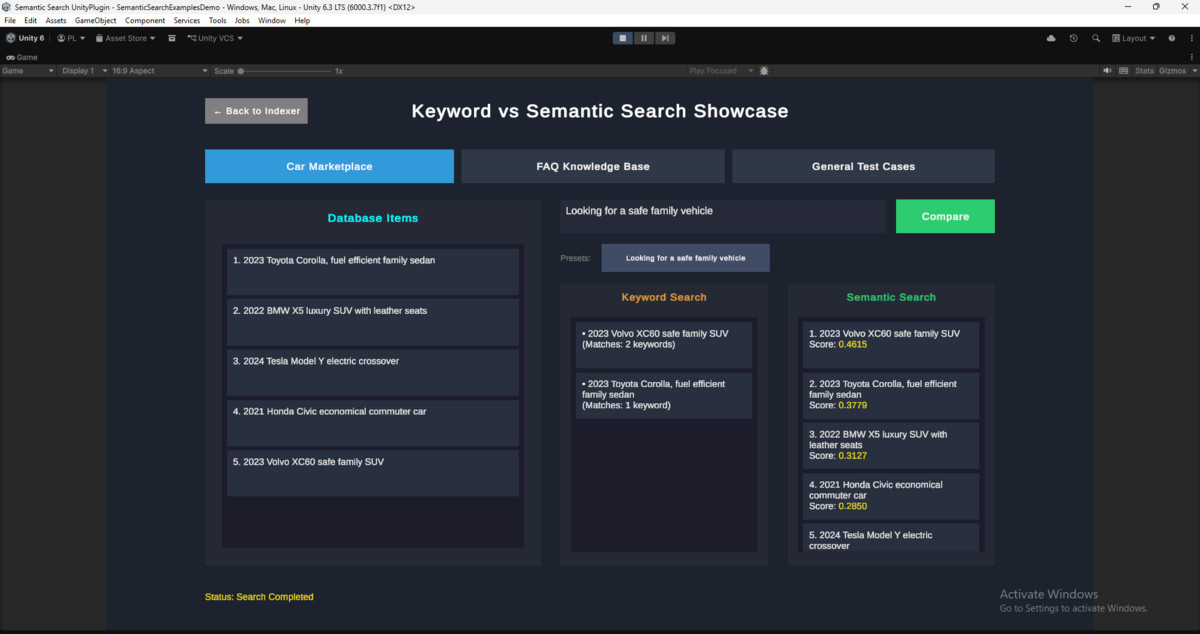Viewport: 1200px width, 634px height.
Task: Toggle the Stats overlay
Action: pyautogui.click(x=1144, y=71)
